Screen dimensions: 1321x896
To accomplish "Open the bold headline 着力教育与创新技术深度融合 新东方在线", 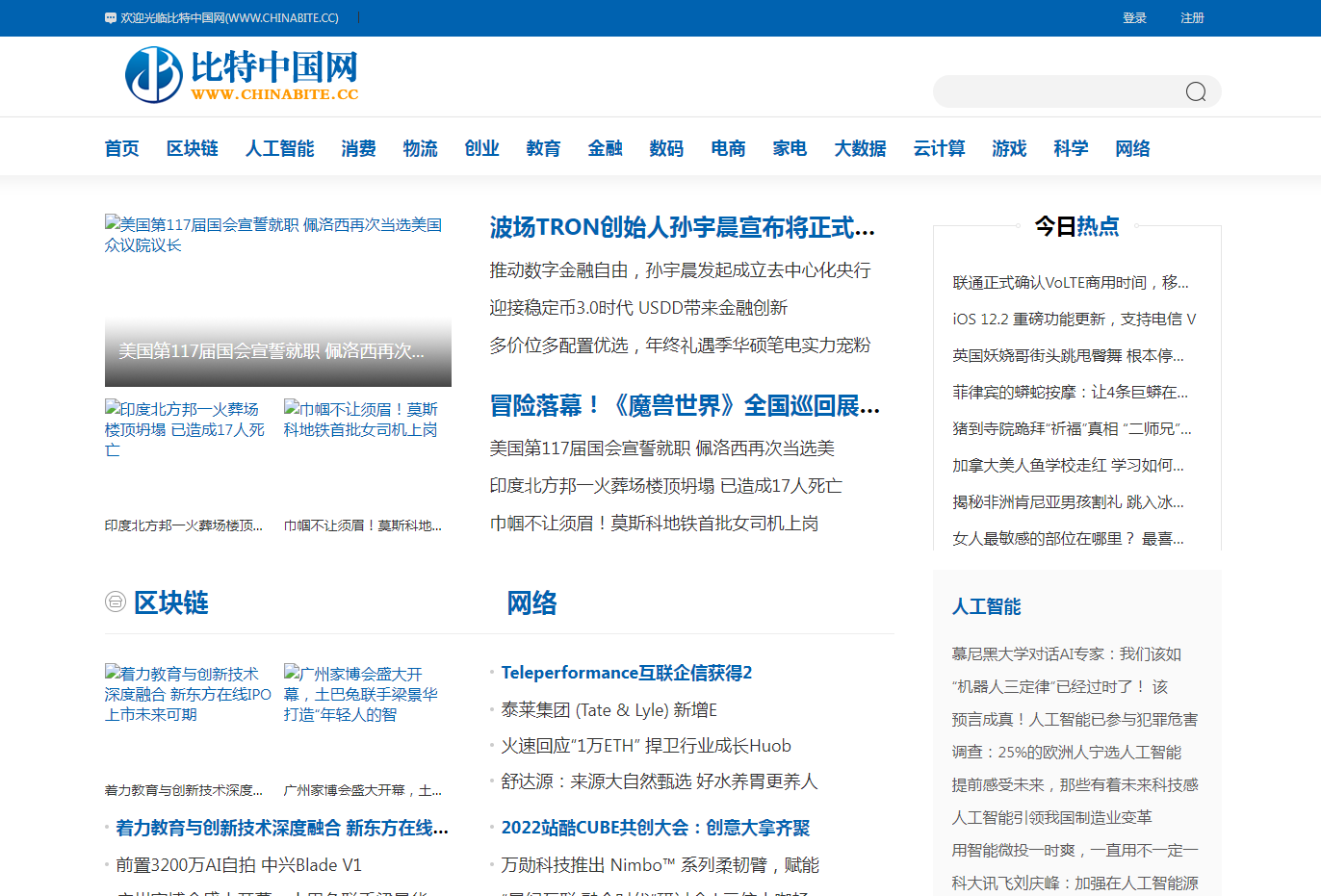I will click(282, 828).
